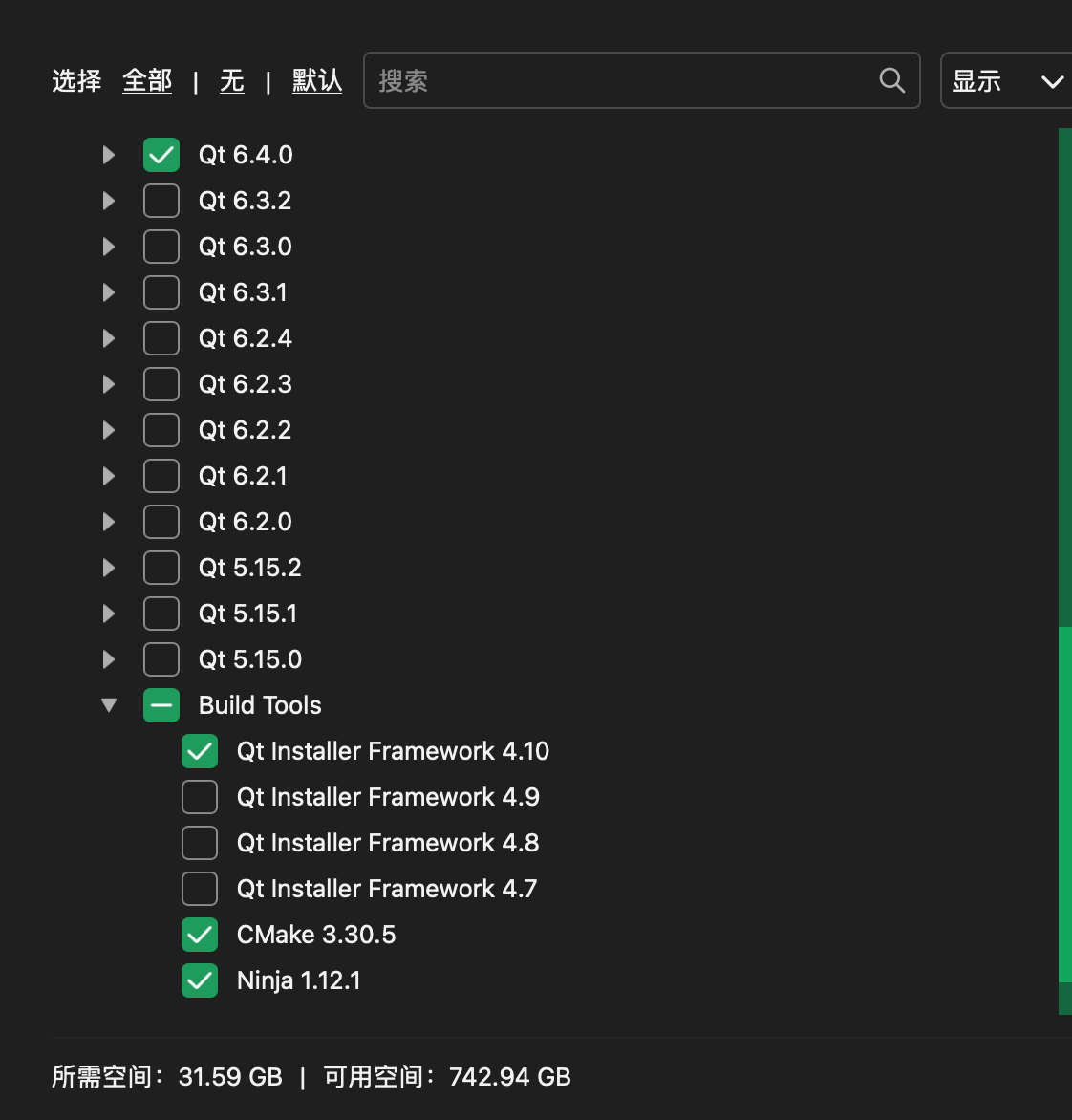Check the Qt 5.15.0 checkbox

pyautogui.click(x=161, y=659)
